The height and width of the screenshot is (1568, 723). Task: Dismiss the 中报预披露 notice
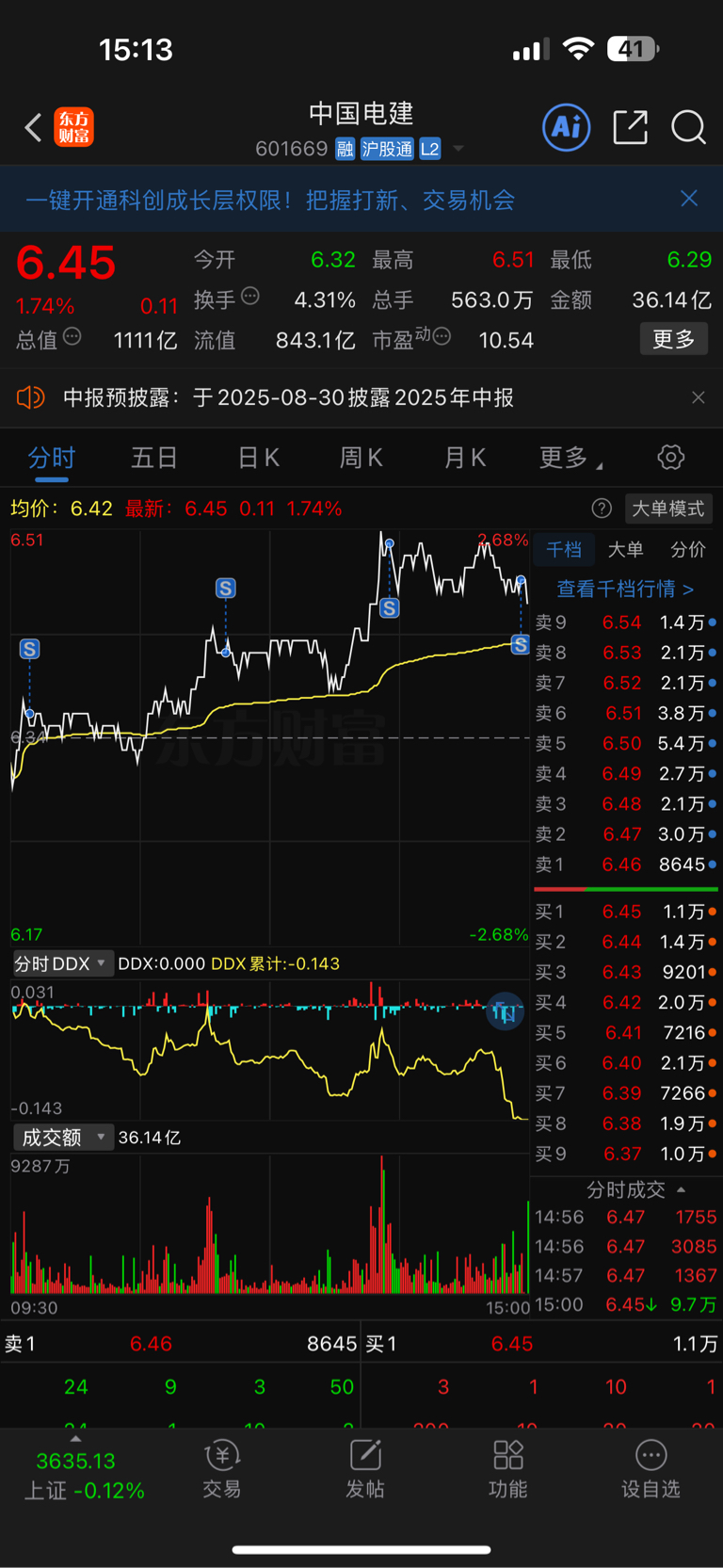tap(698, 397)
